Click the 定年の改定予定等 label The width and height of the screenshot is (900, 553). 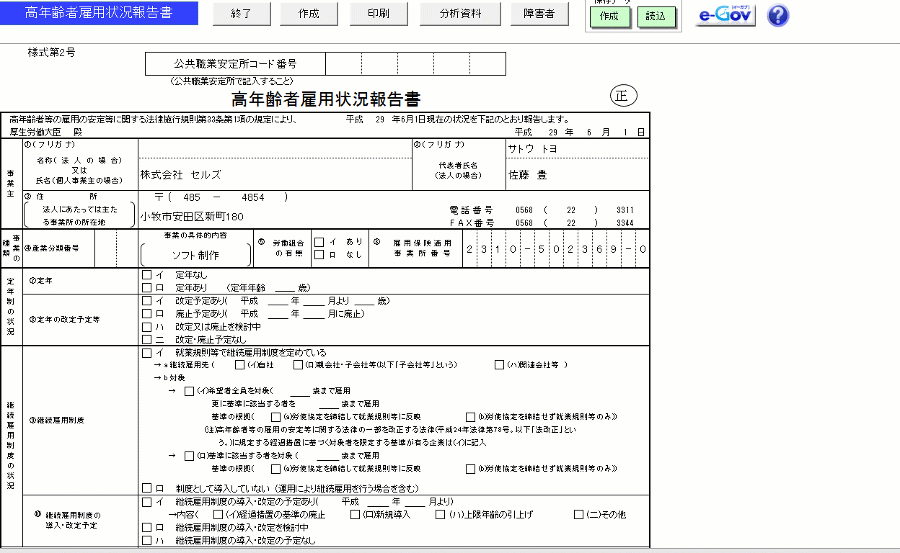point(64,320)
